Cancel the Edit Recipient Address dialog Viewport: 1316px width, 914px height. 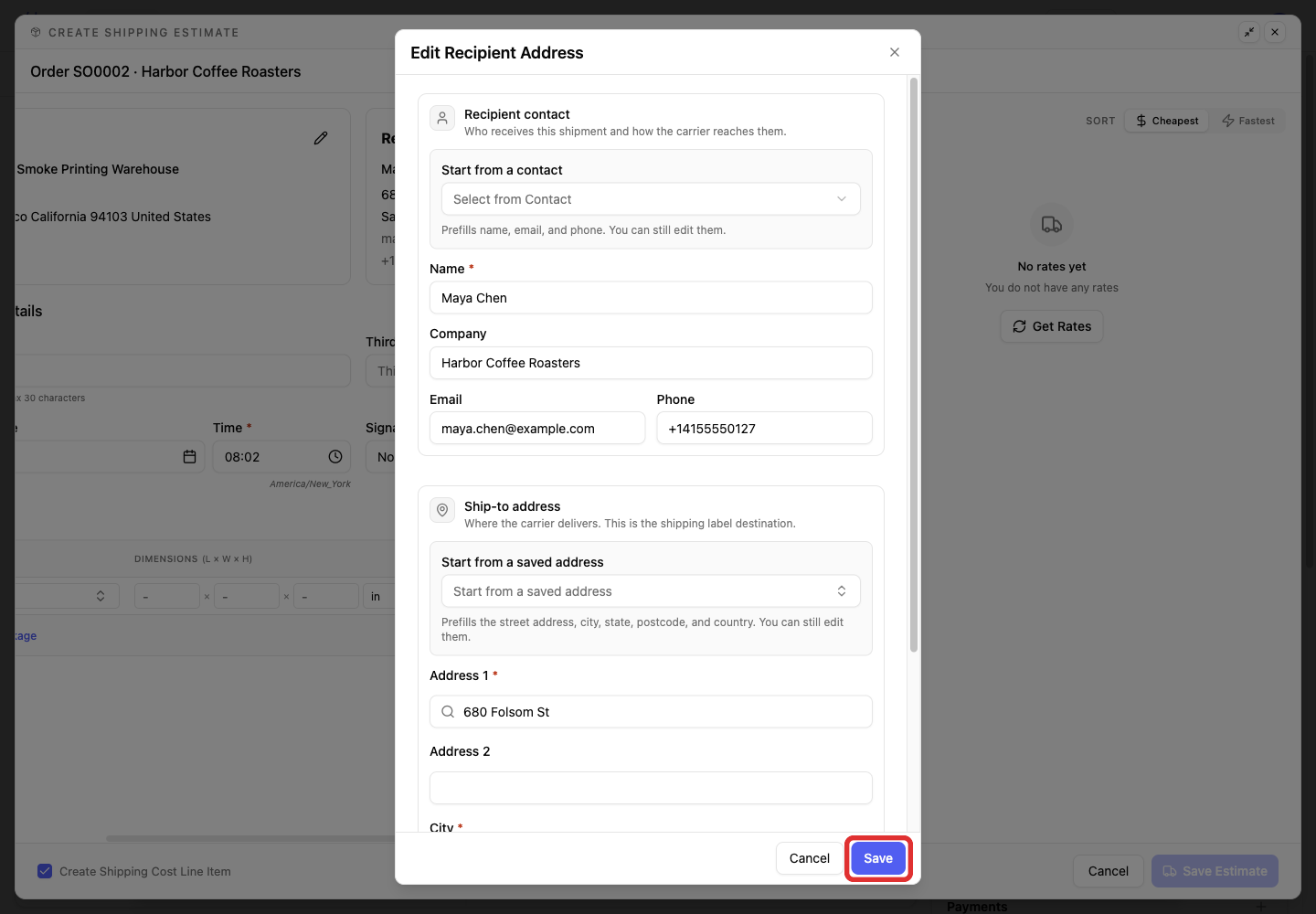pos(810,858)
